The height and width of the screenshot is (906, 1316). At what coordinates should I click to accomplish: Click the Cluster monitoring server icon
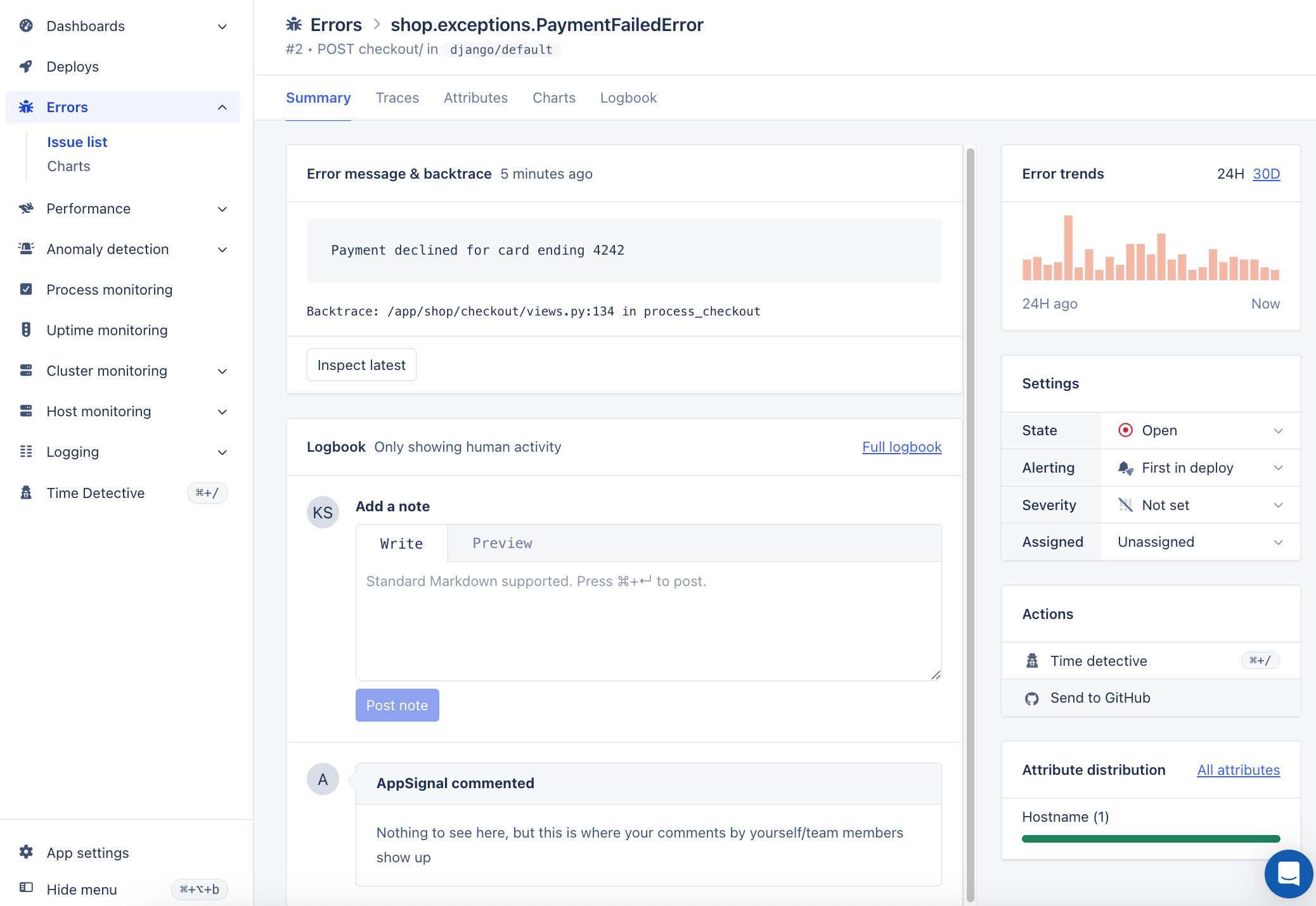pyautogui.click(x=26, y=371)
